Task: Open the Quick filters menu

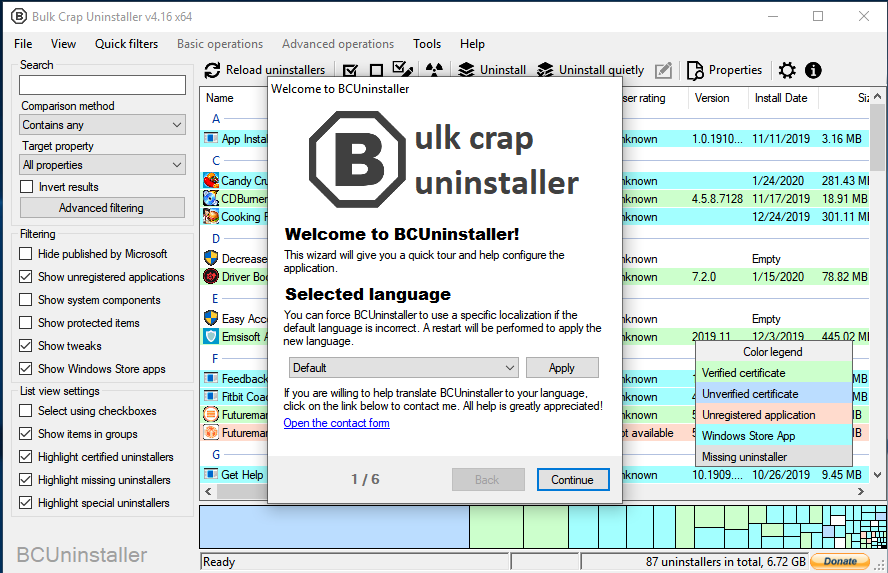Action: 126,44
